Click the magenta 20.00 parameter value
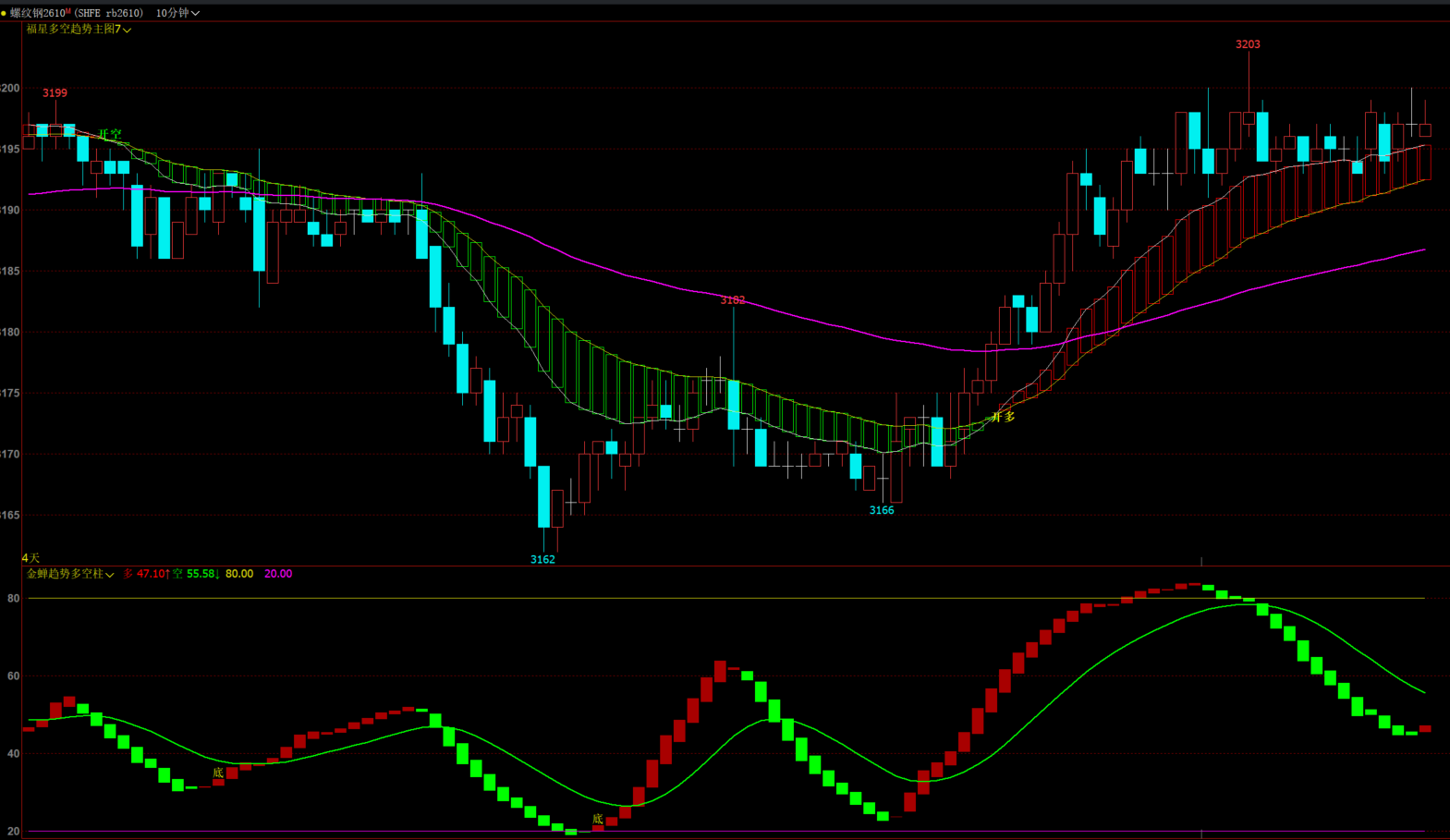The height and width of the screenshot is (840, 1450). 278,574
